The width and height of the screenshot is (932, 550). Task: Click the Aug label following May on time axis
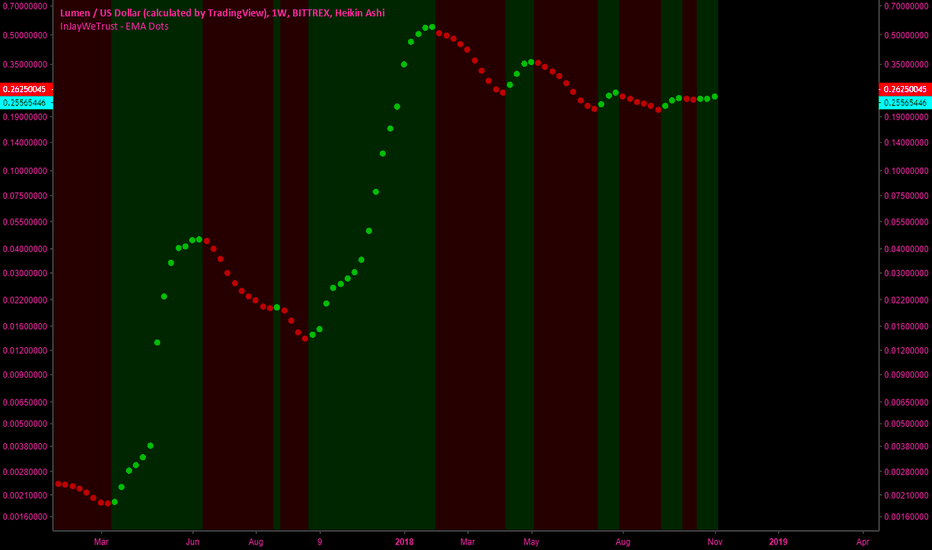click(623, 542)
